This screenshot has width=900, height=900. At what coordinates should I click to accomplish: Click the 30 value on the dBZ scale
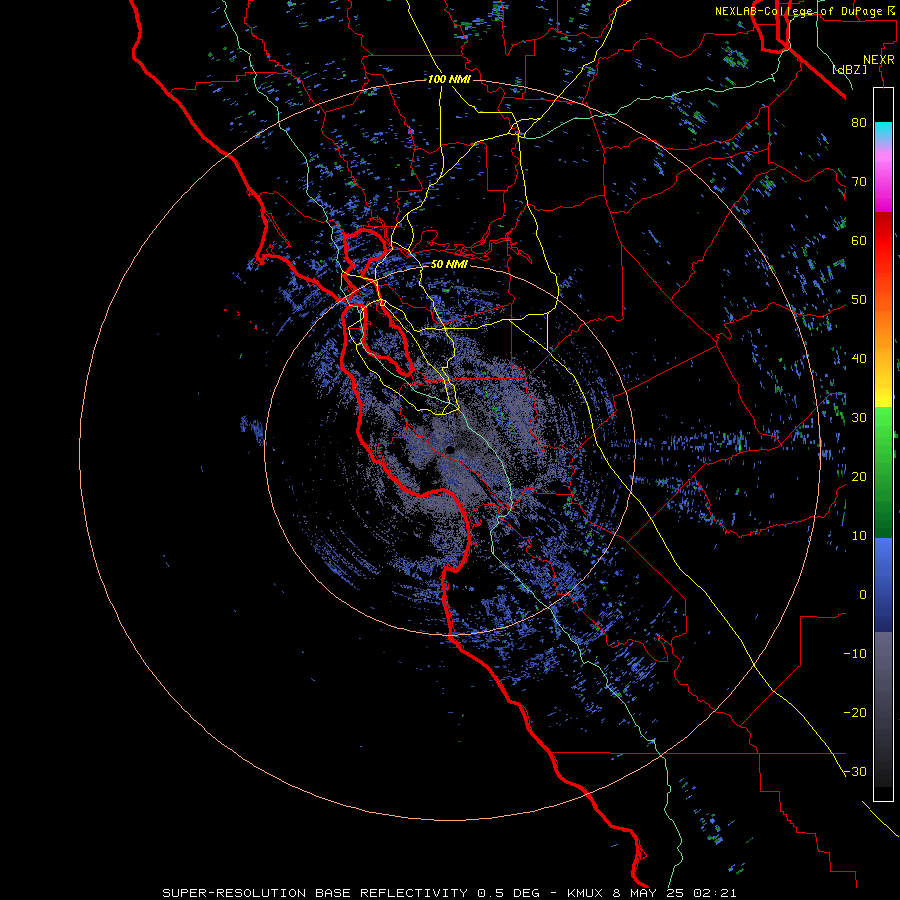[859, 418]
